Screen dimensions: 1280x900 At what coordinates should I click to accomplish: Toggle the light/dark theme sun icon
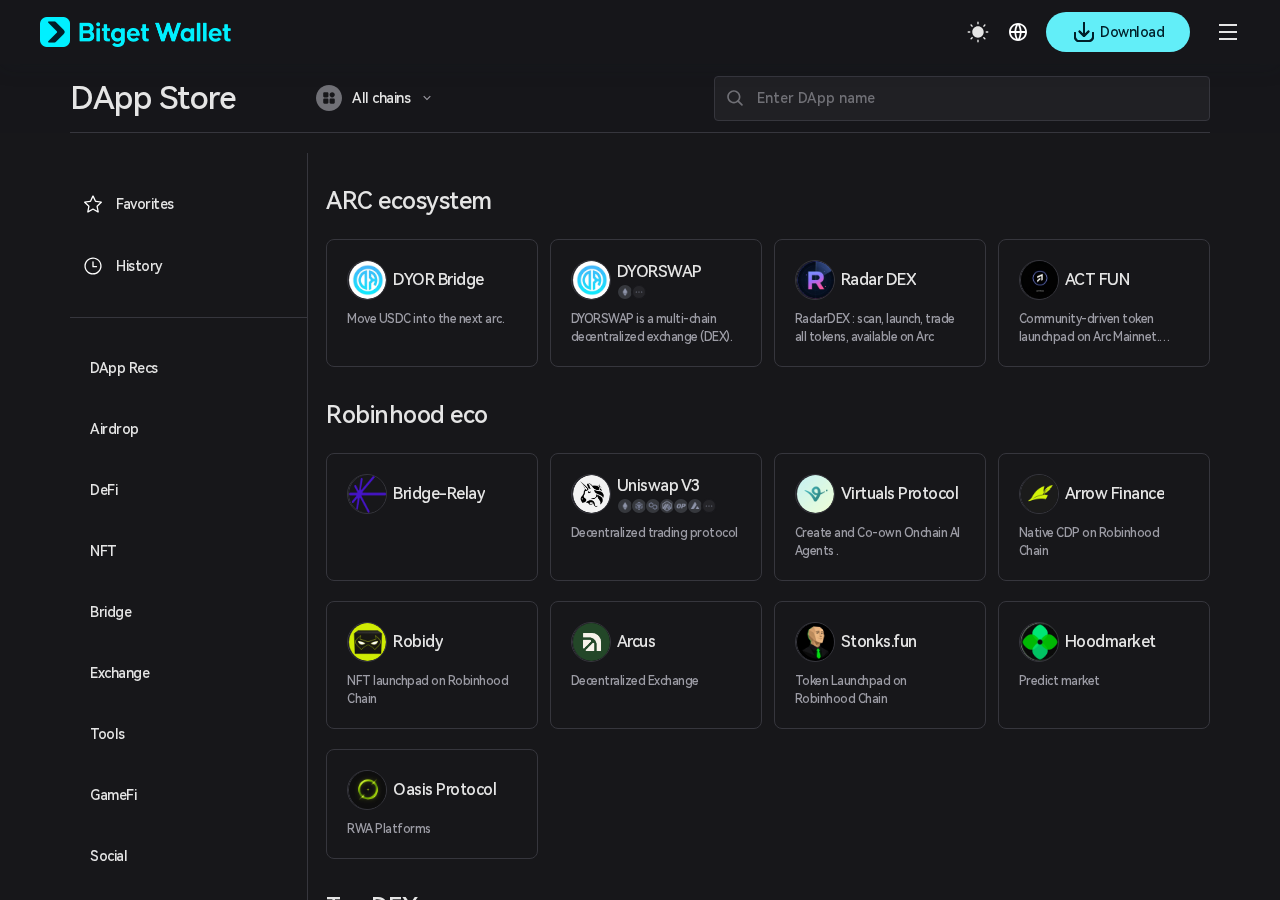978,32
